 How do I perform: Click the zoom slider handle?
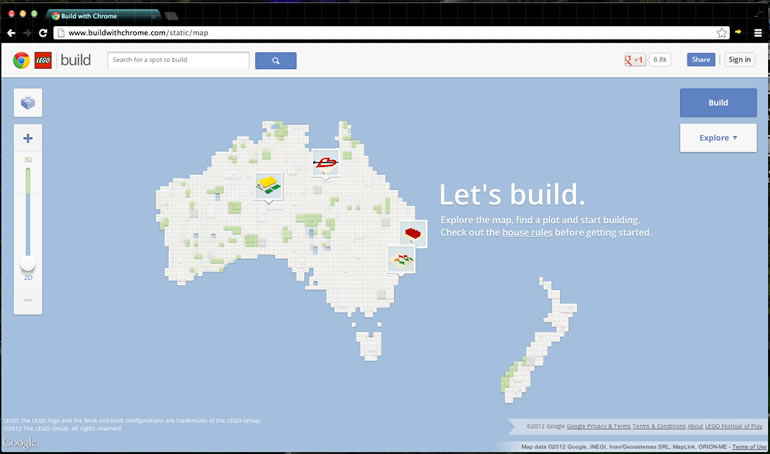point(28,264)
